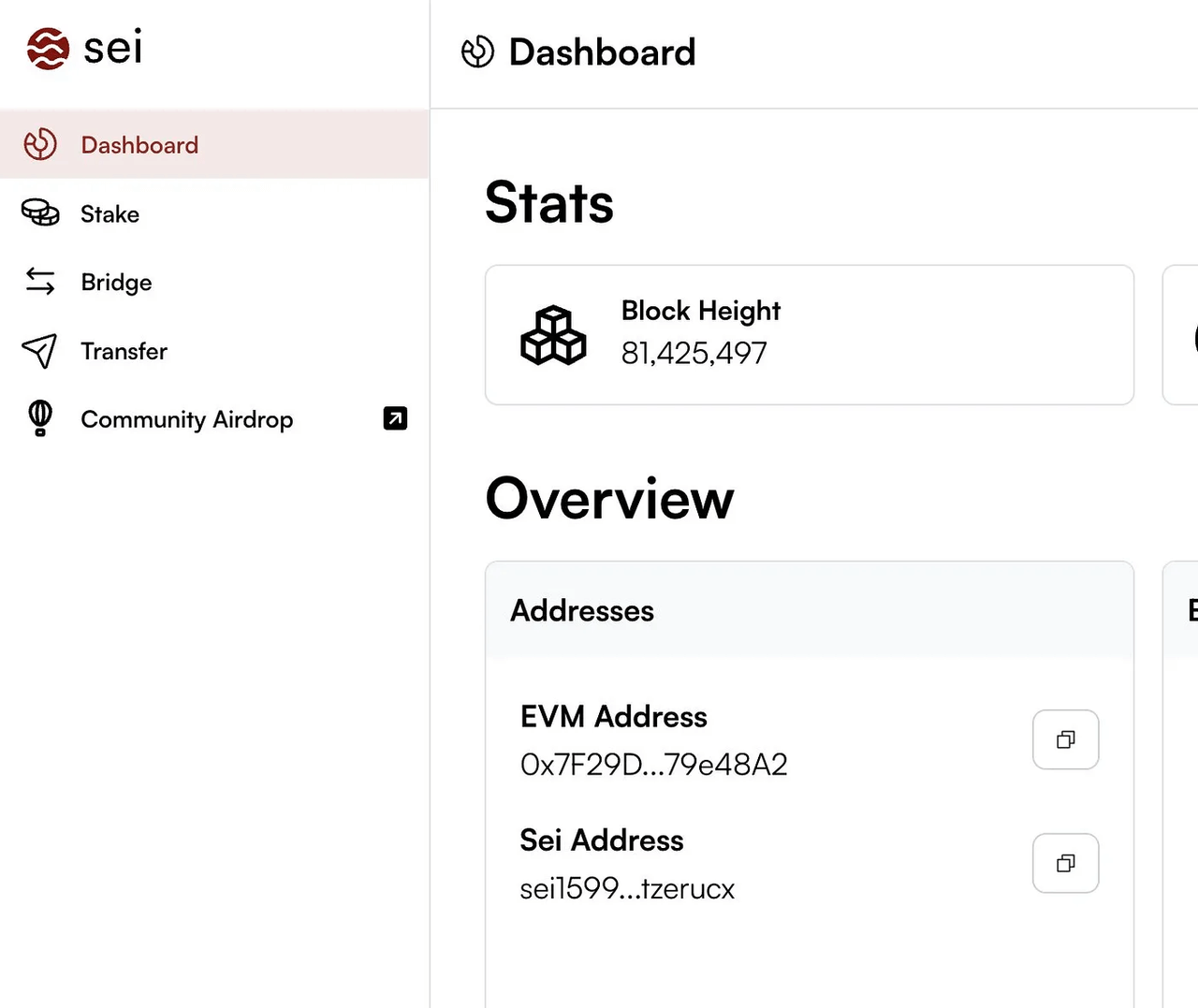Click the Overview heading
The image size is (1198, 1008).
(x=609, y=498)
